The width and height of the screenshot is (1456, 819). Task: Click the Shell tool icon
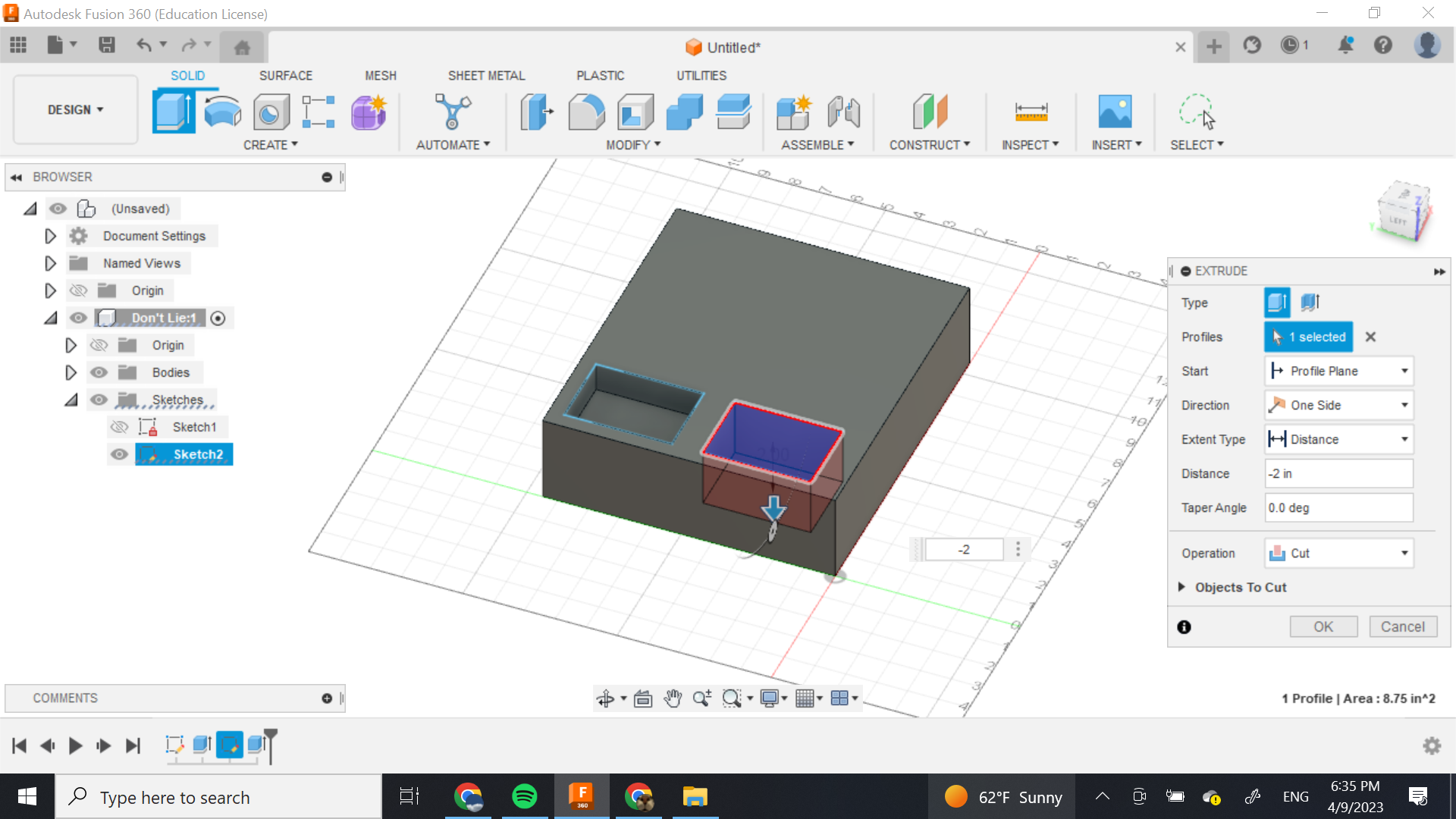635,111
